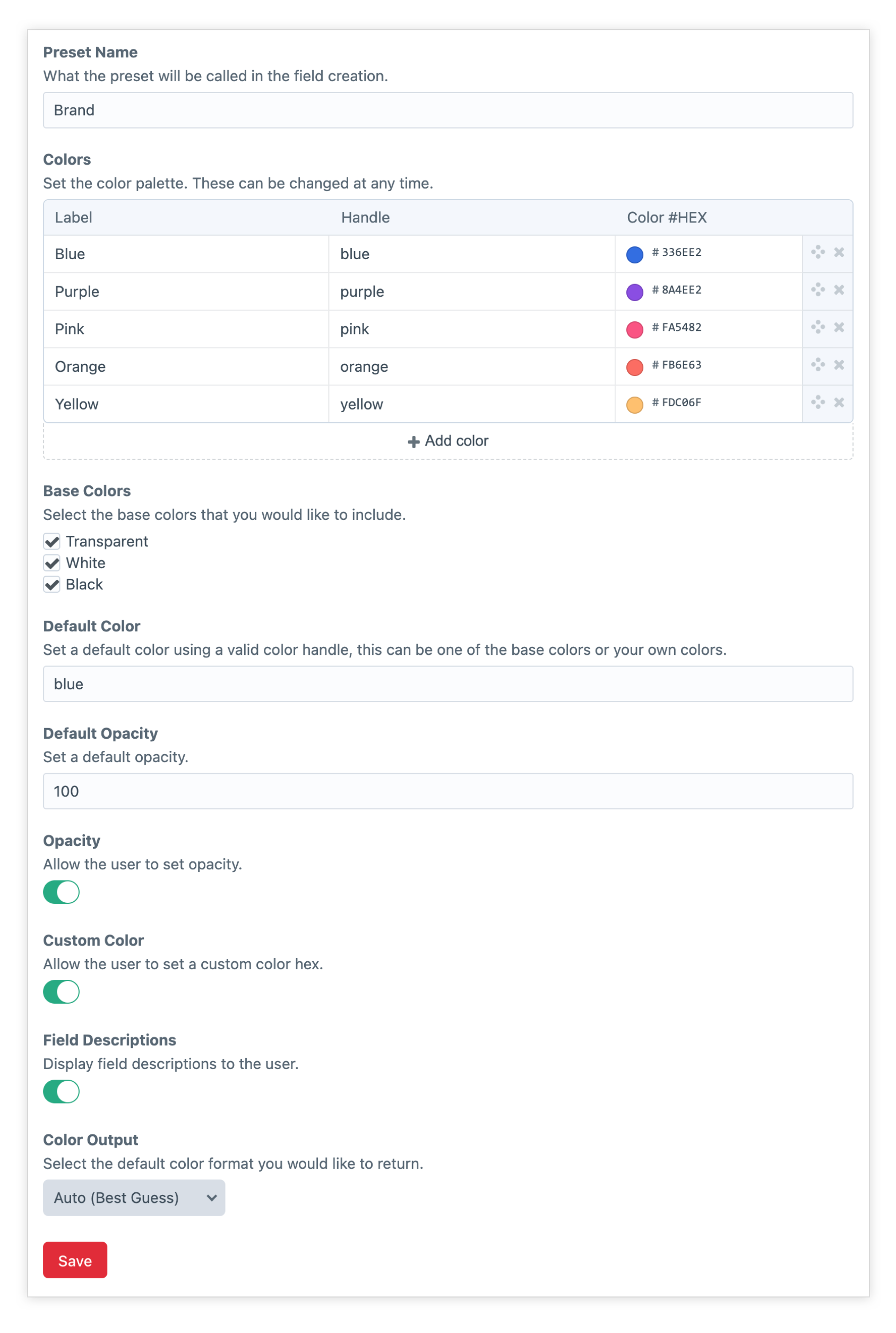The height and width of the screenshot is (1333, 896).
Task: Click the move handle for the Blue row
Action: pyautogui.click(x=818, y=252)
